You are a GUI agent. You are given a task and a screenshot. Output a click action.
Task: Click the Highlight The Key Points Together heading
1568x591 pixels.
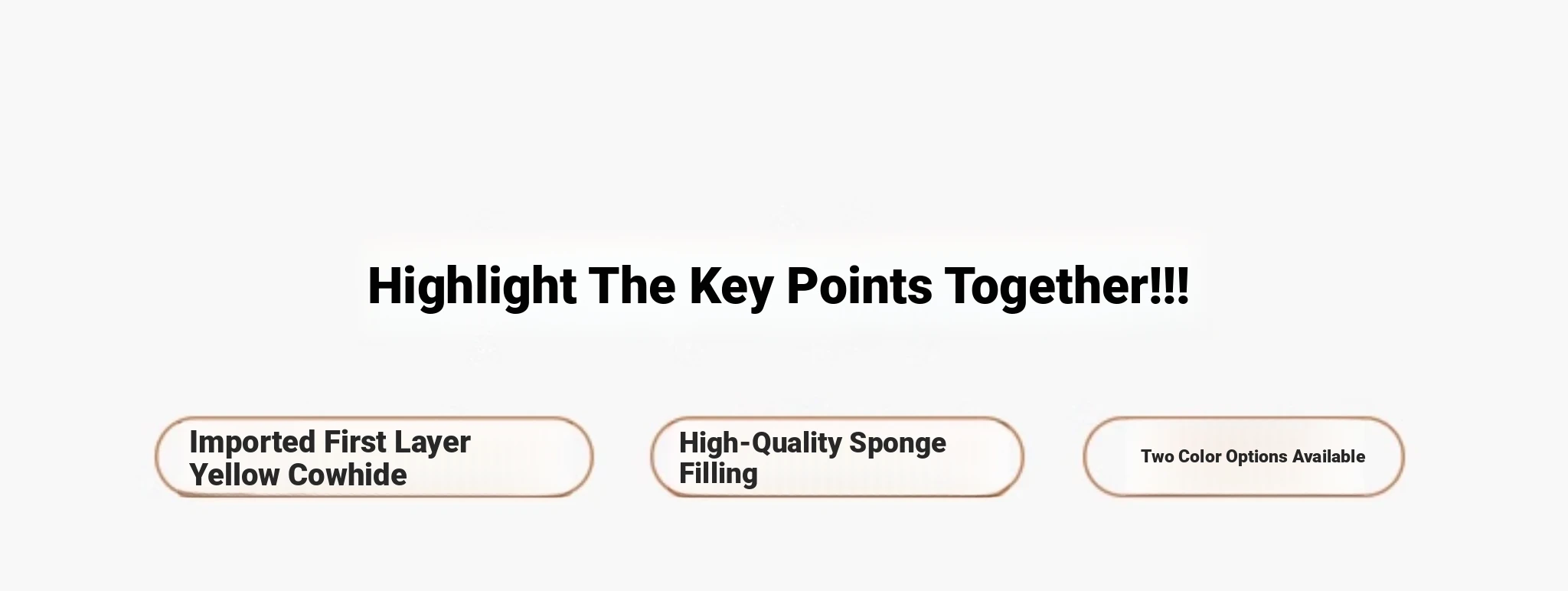(778, 286)
